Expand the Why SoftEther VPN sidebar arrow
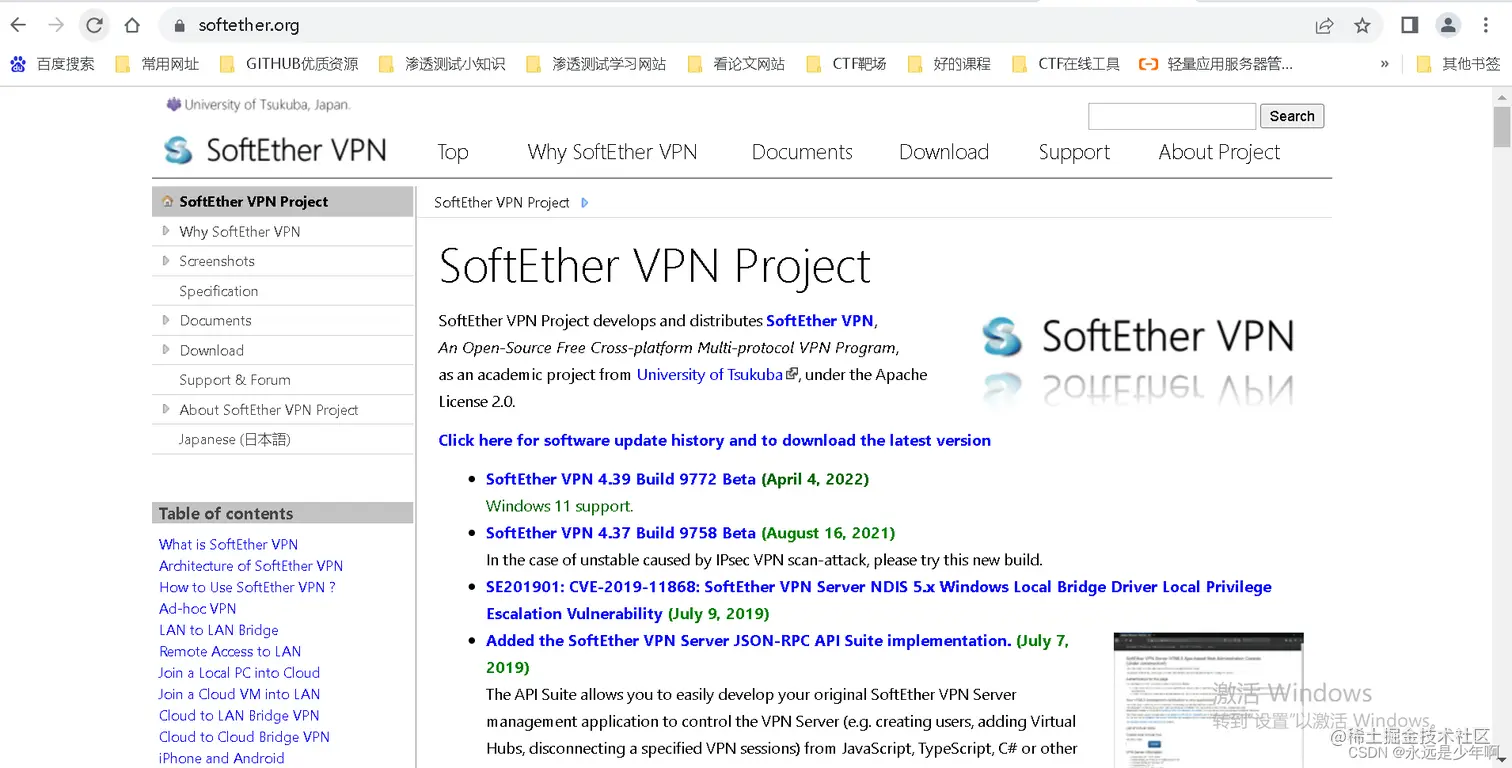The height and width of the screenshot is (768, 1512). [165, 231]
